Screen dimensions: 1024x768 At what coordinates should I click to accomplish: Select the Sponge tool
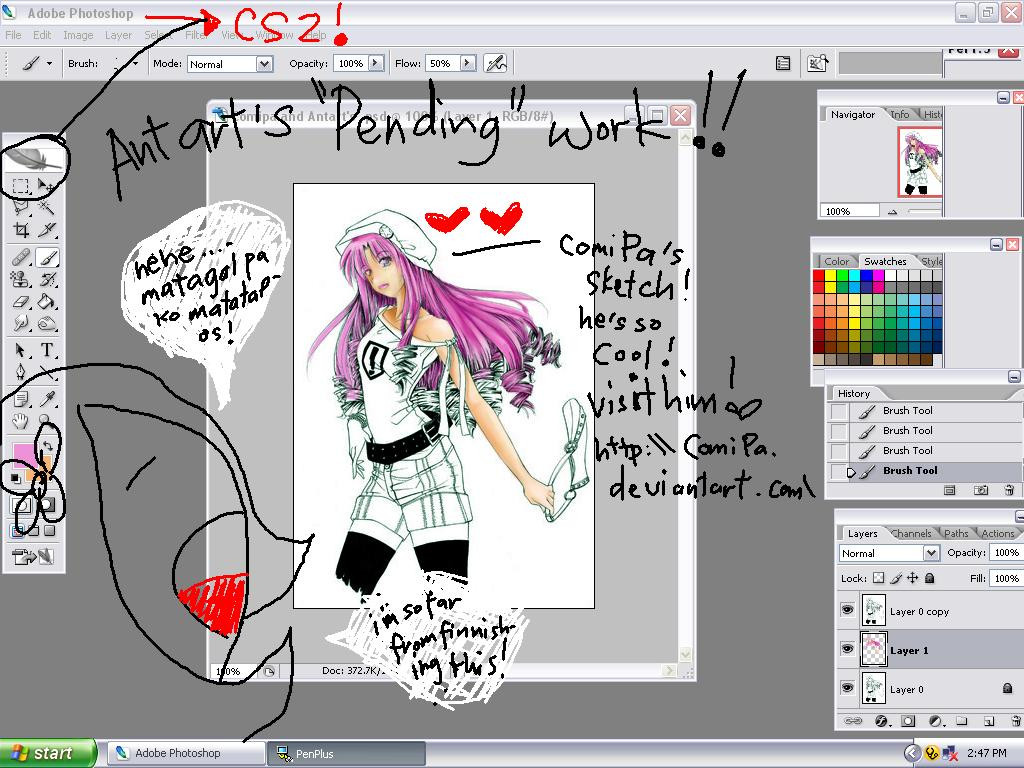pos(47,323)
